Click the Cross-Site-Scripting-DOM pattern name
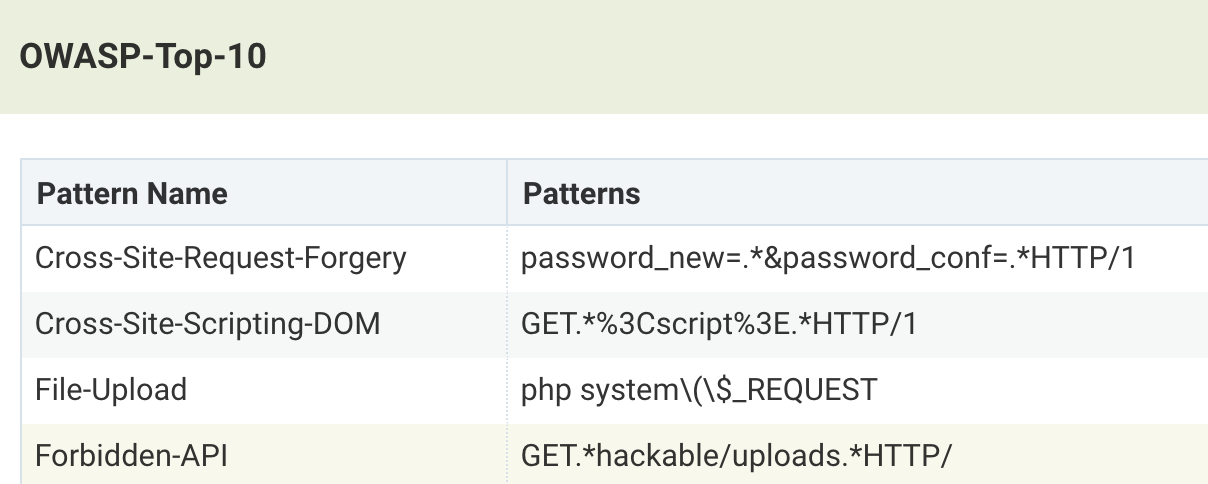1208x484 pixels. coord(208,324)
